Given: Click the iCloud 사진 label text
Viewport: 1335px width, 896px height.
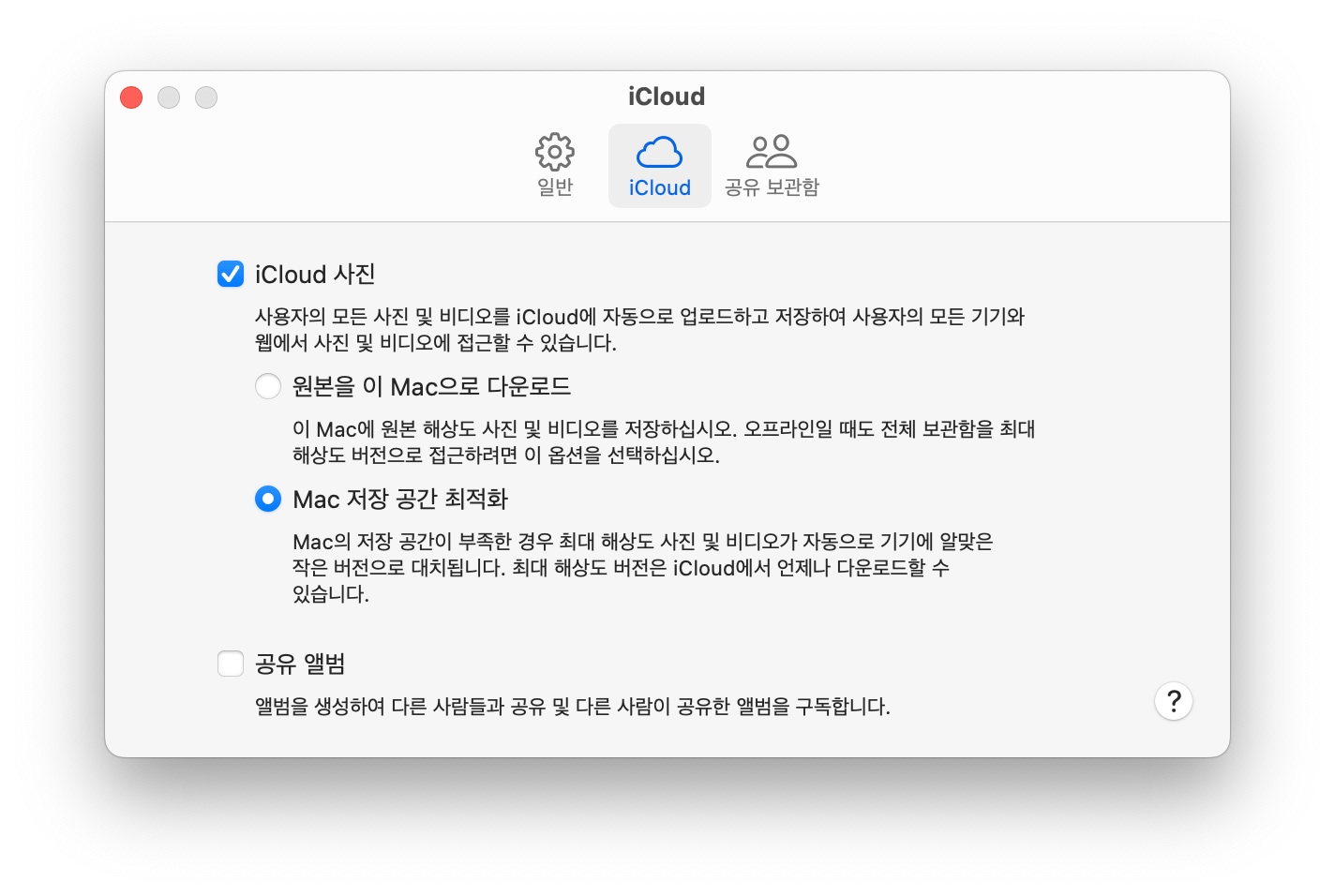Looking at the screenshot, I should click(315, 275).
